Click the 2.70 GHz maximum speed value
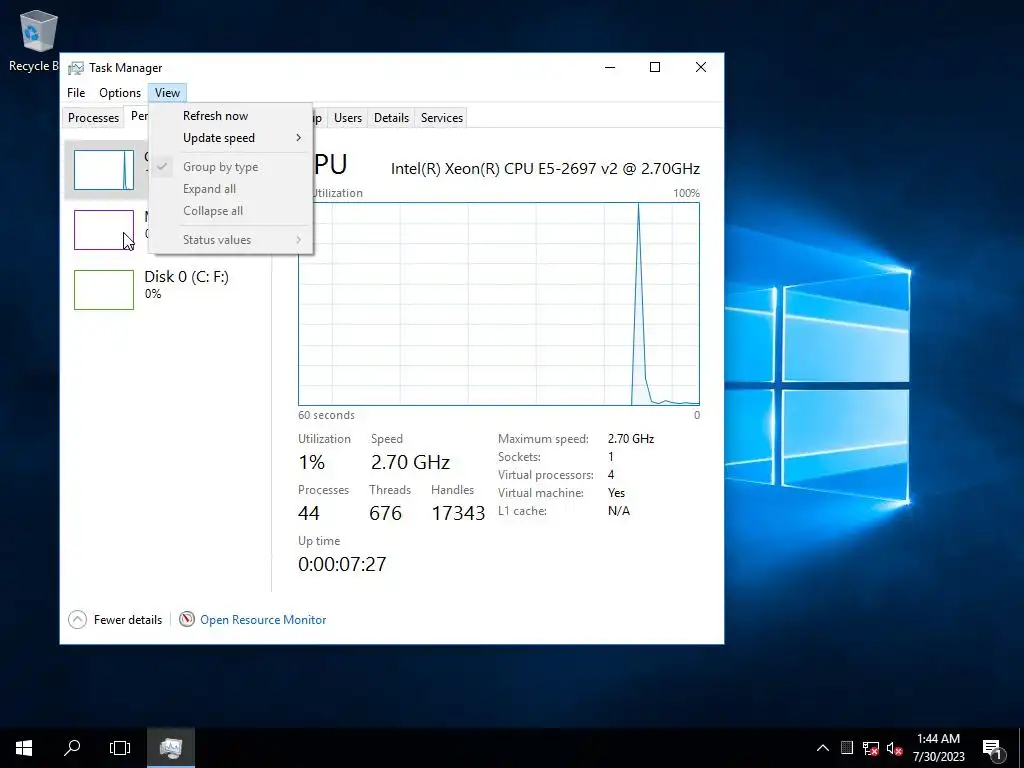1024x768 pixels. tap(631, 439)
